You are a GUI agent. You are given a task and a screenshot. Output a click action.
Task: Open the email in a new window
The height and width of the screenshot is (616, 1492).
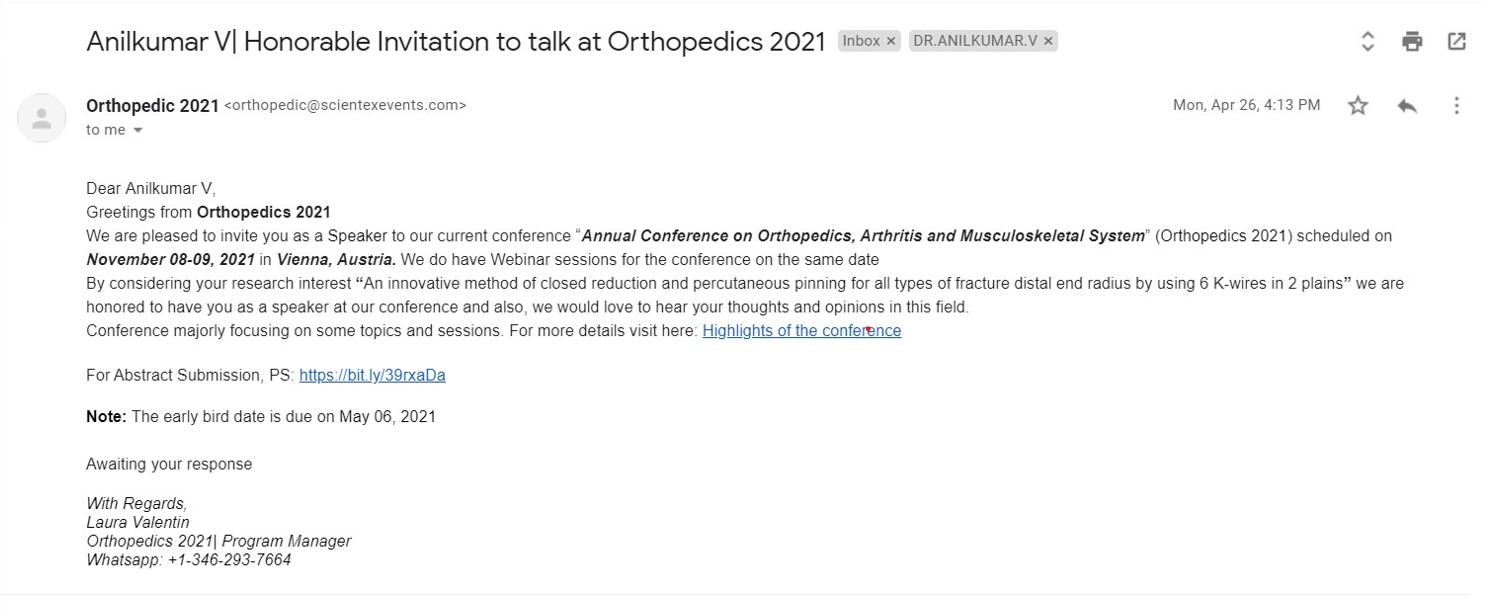pos(1457,42)
